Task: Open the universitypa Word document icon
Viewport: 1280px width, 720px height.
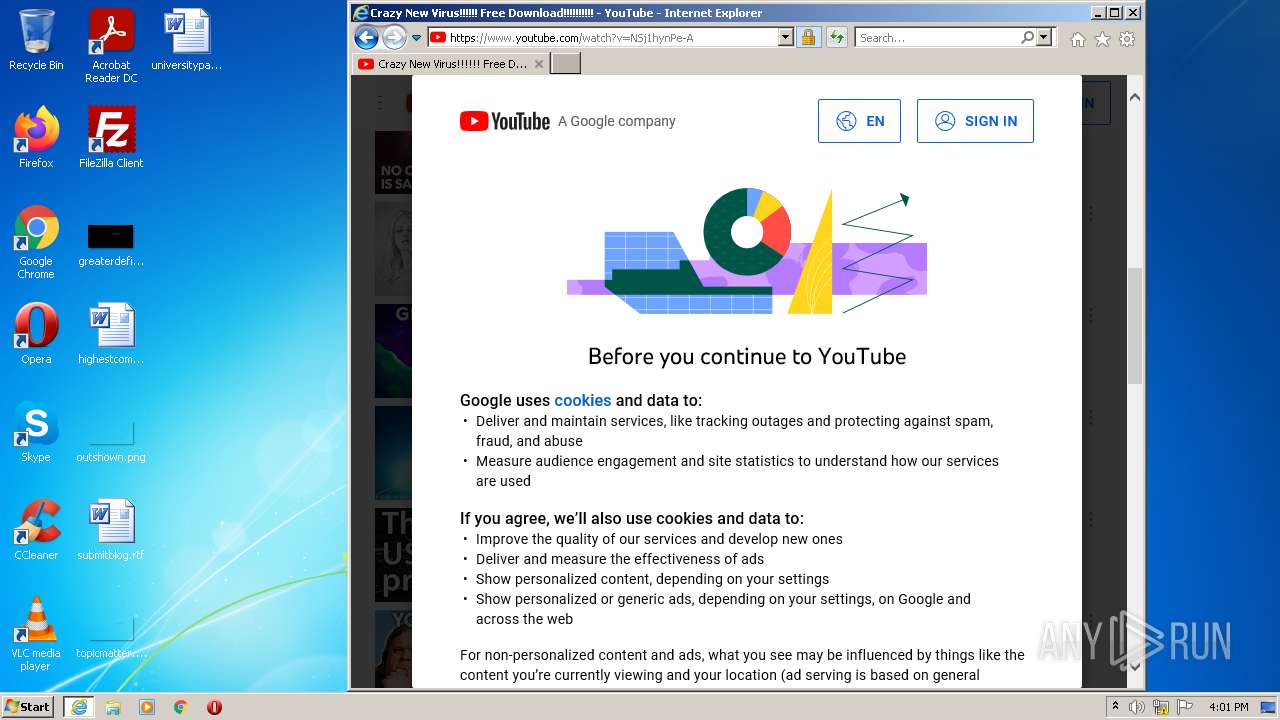Action: tap(187, 40)
